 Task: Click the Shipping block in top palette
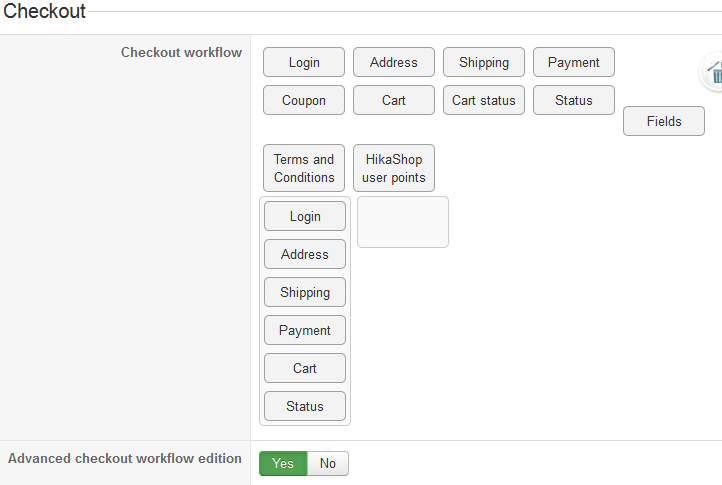(x=484, y=62)
